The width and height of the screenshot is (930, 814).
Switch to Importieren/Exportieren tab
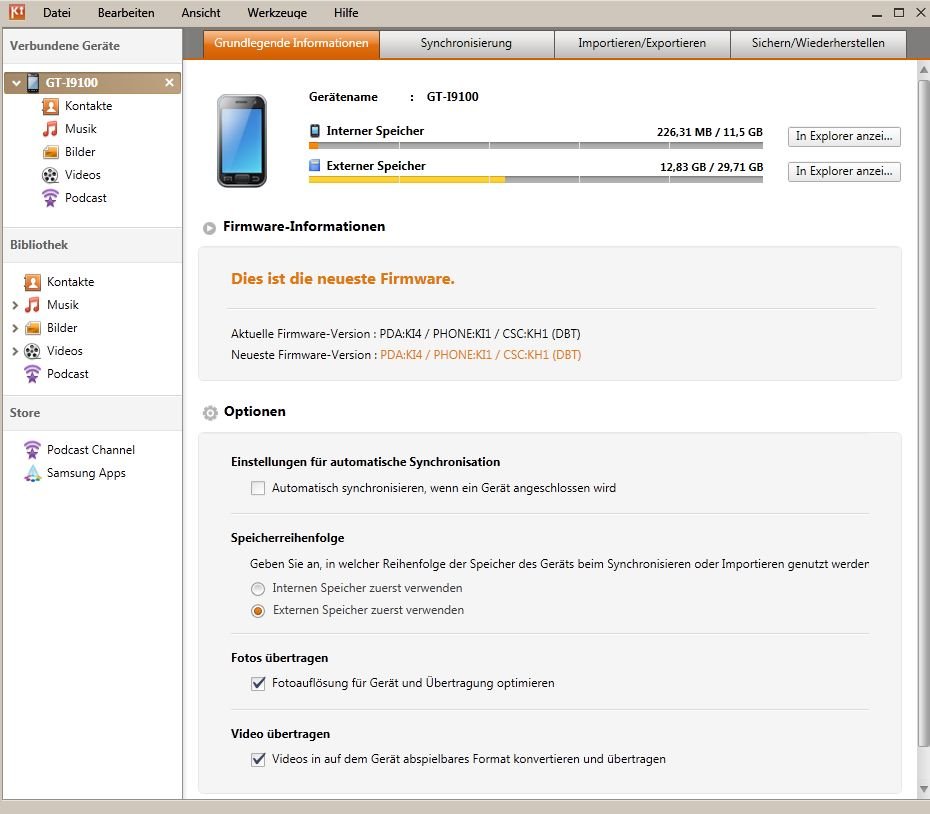[x=642, y=44]
